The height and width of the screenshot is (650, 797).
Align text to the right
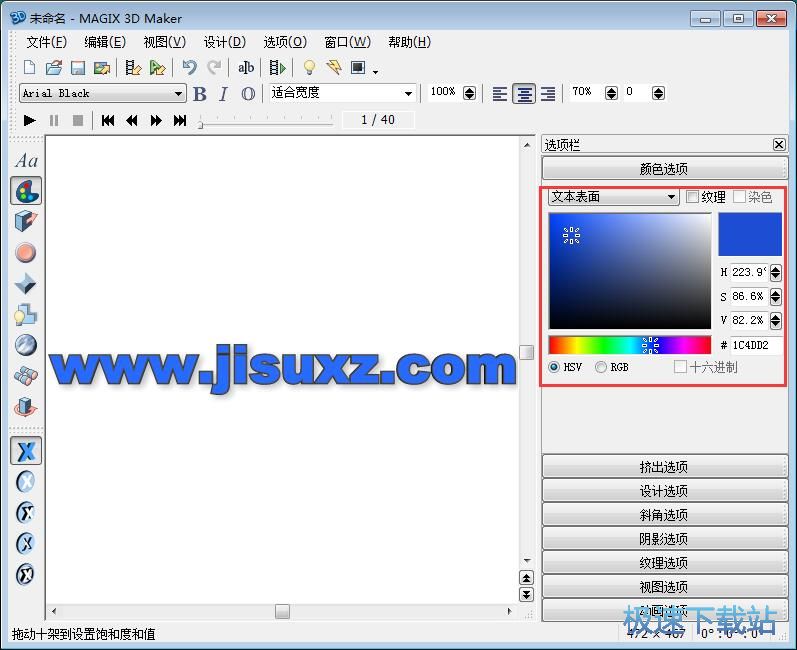(x=548, y=94)
